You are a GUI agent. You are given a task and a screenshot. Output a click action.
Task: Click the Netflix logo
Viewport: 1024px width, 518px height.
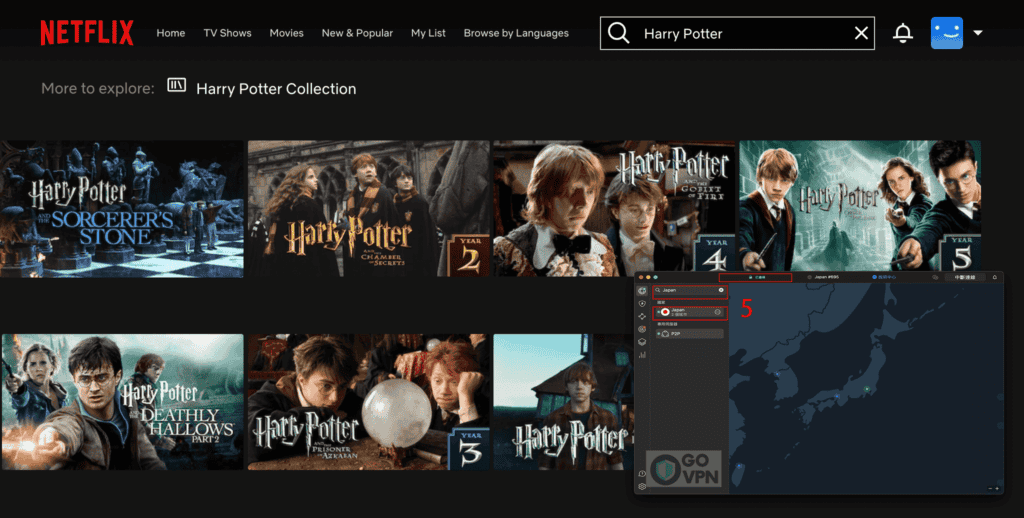[x=87, y=33]
